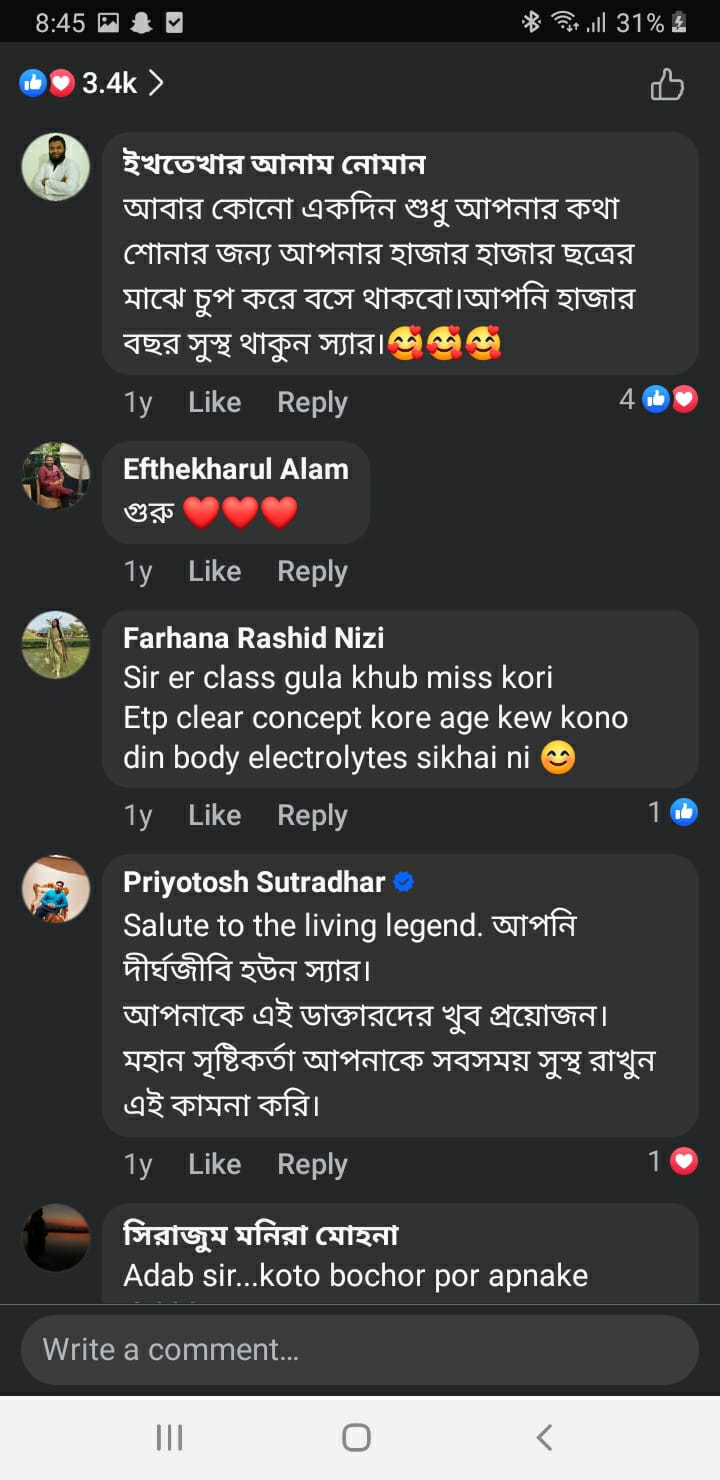
Task: Tap the Write a comment field
Action: coord(359,1350)
